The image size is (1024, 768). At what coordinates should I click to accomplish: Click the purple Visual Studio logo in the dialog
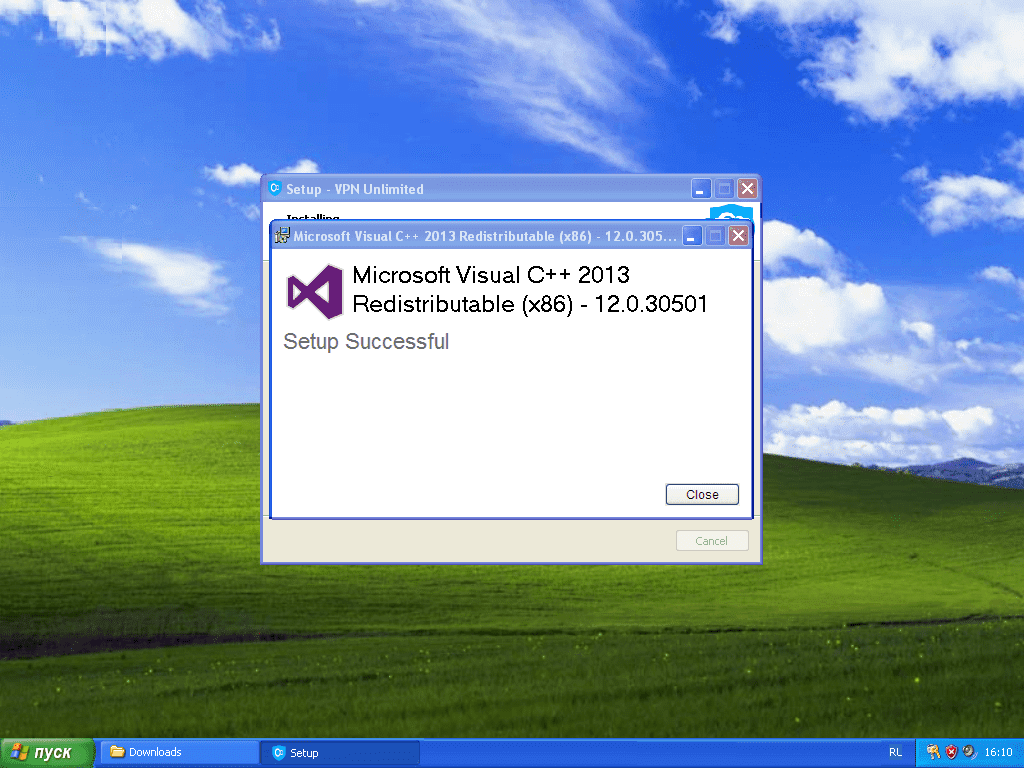(313, 290)
